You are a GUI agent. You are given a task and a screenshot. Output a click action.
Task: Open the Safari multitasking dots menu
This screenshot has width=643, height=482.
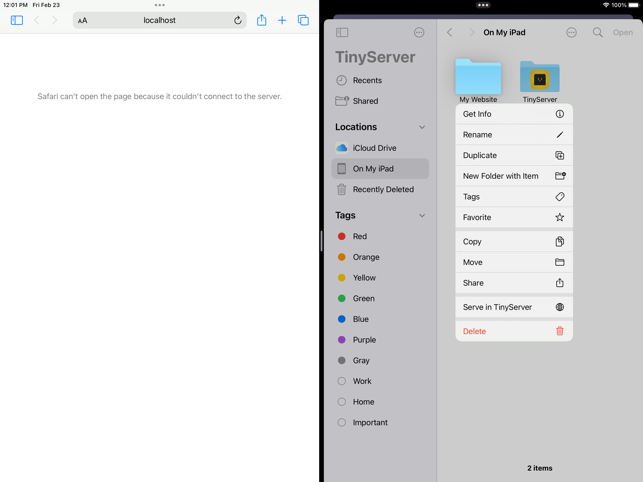tap(160, 5)
